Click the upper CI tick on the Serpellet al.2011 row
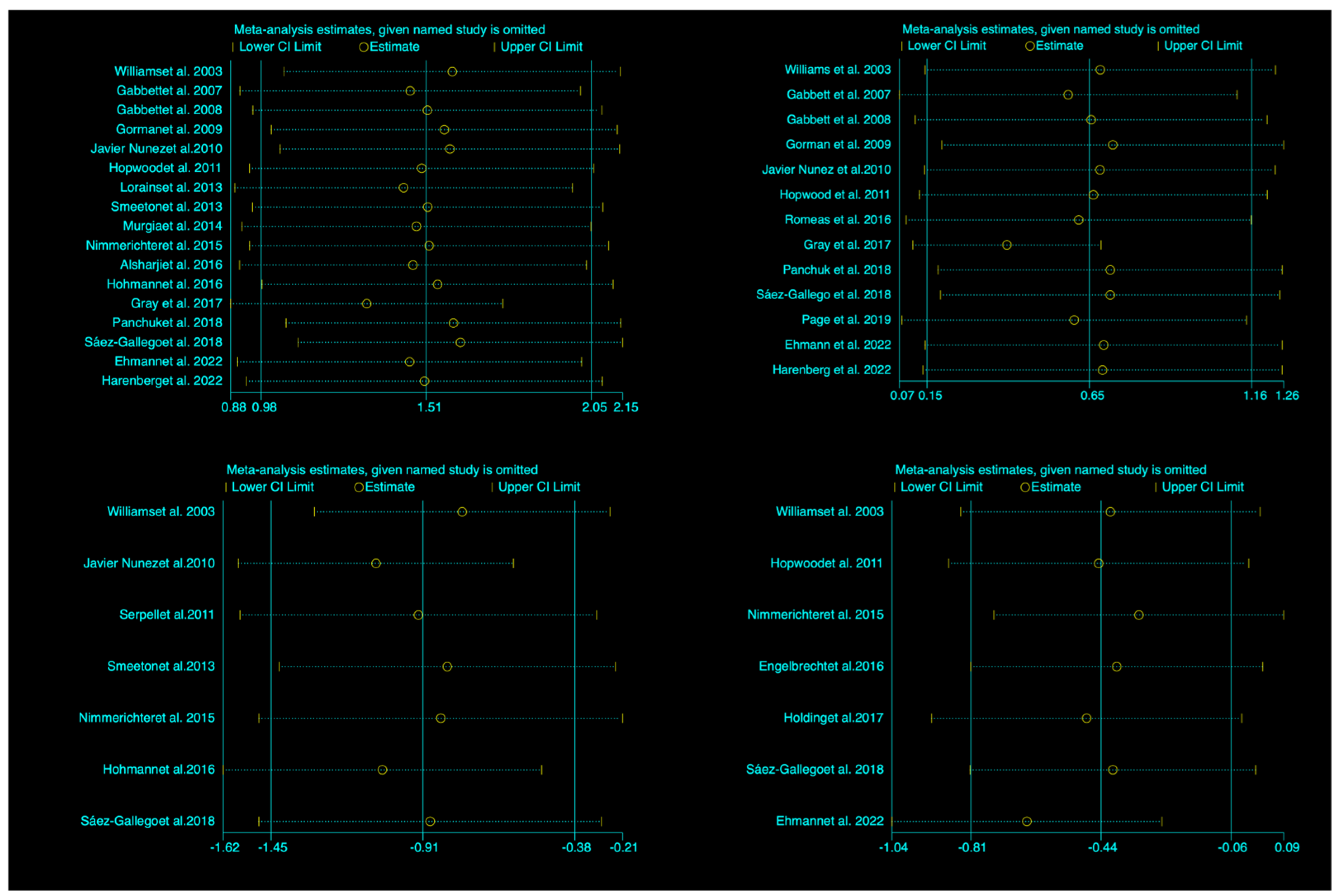Image resolution: width=1340 pixels, height=896 pixels. pos(597,615)
